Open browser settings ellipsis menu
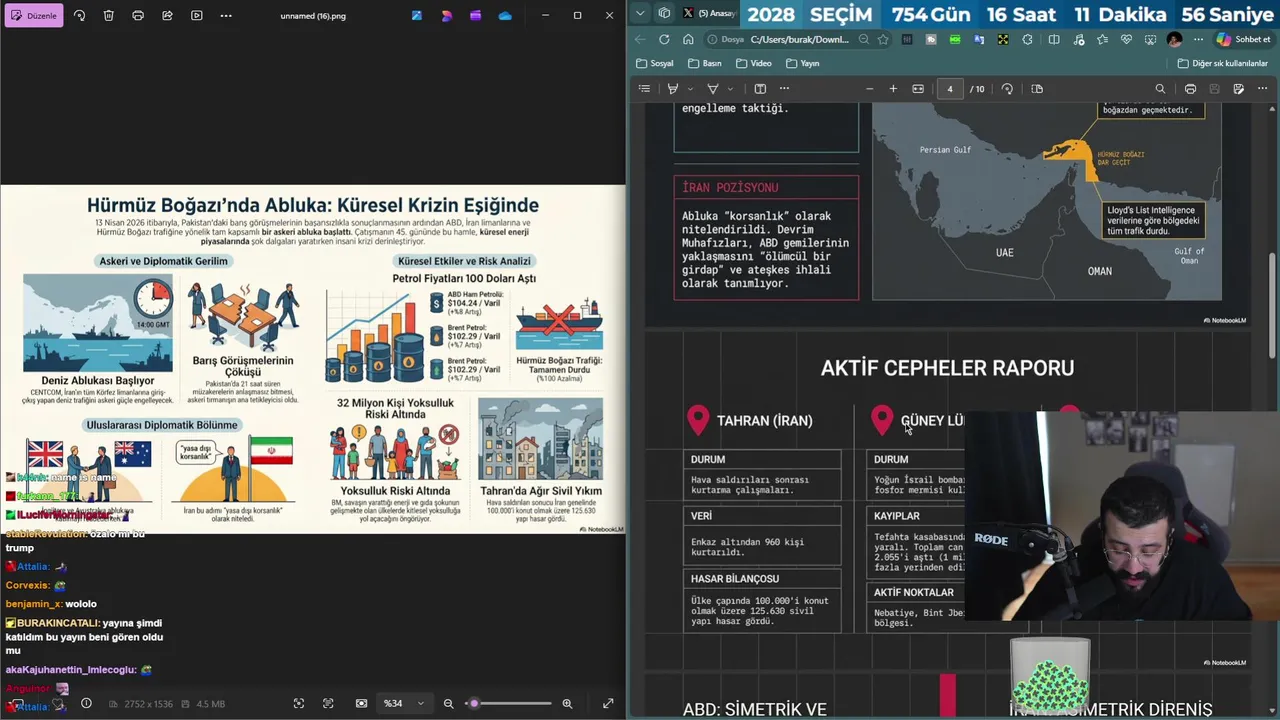Image resolution: width=1280 pixels, height=720 pixels. pyautogui.click(x=1198, y=39)
